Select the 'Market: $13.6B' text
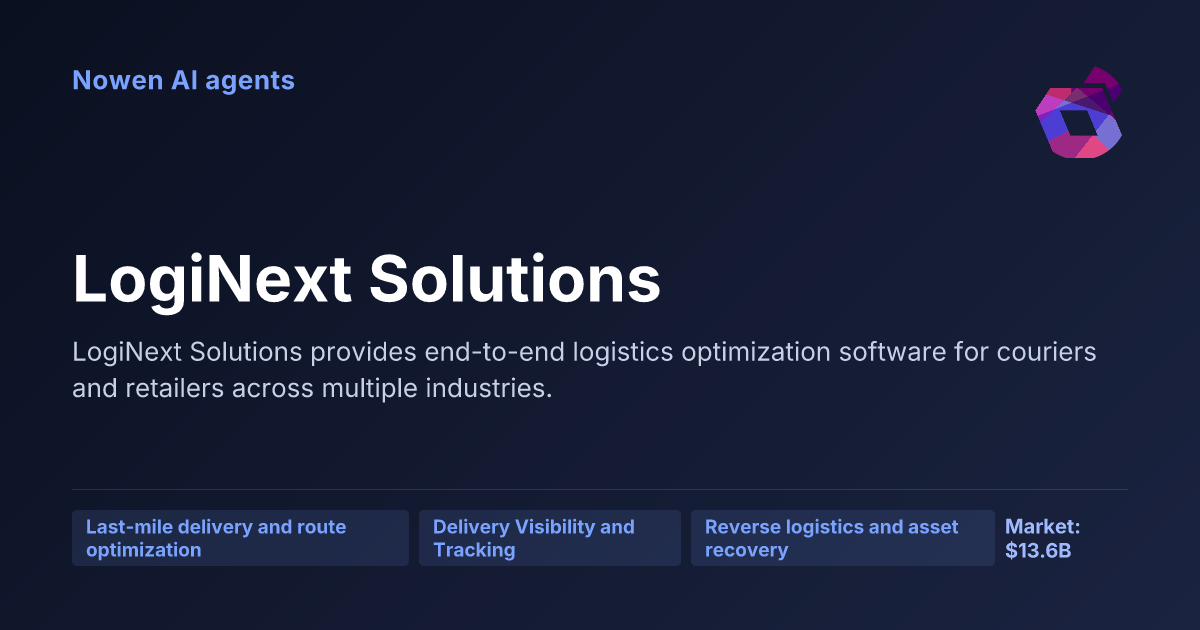Screen dimensions: 1200x630 [x=1043, y=538]
